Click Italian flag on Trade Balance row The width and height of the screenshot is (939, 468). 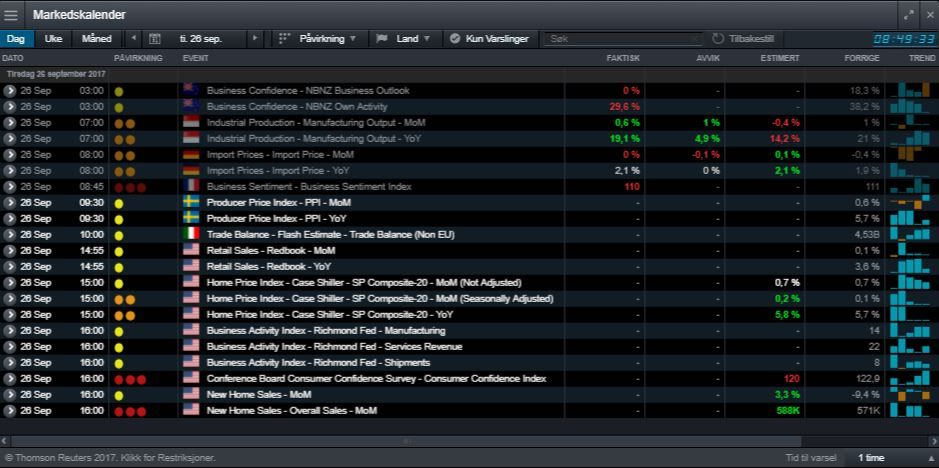coord(191,234)
